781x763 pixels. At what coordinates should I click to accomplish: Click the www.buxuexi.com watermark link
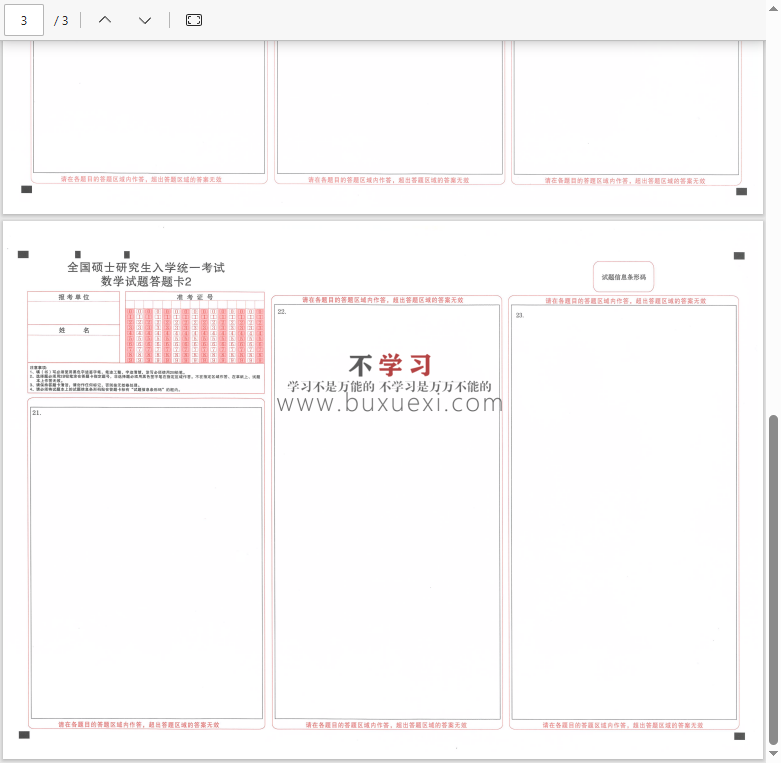pos(389,403)
